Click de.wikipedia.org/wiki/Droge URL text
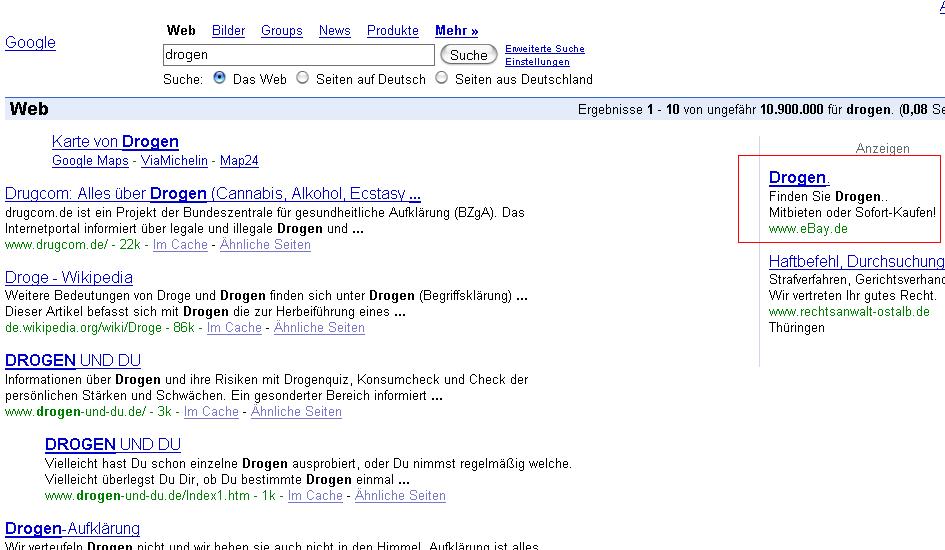Screen dimensions: 945x550 83,328
